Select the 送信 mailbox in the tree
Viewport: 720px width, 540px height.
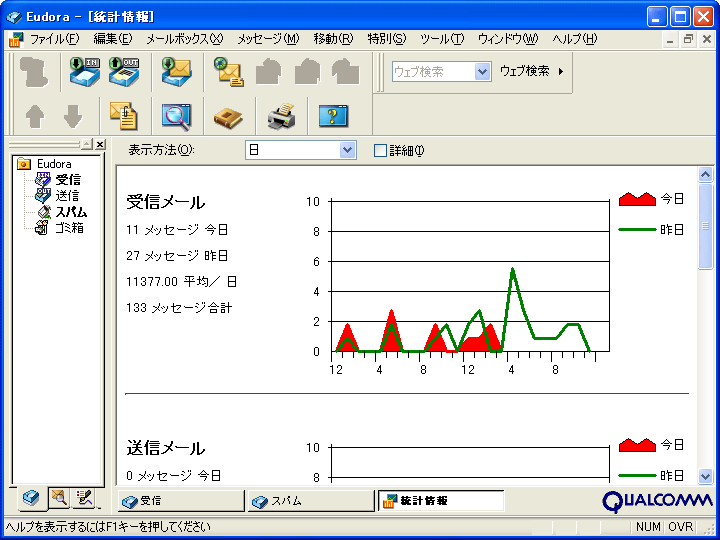point(67,196)
